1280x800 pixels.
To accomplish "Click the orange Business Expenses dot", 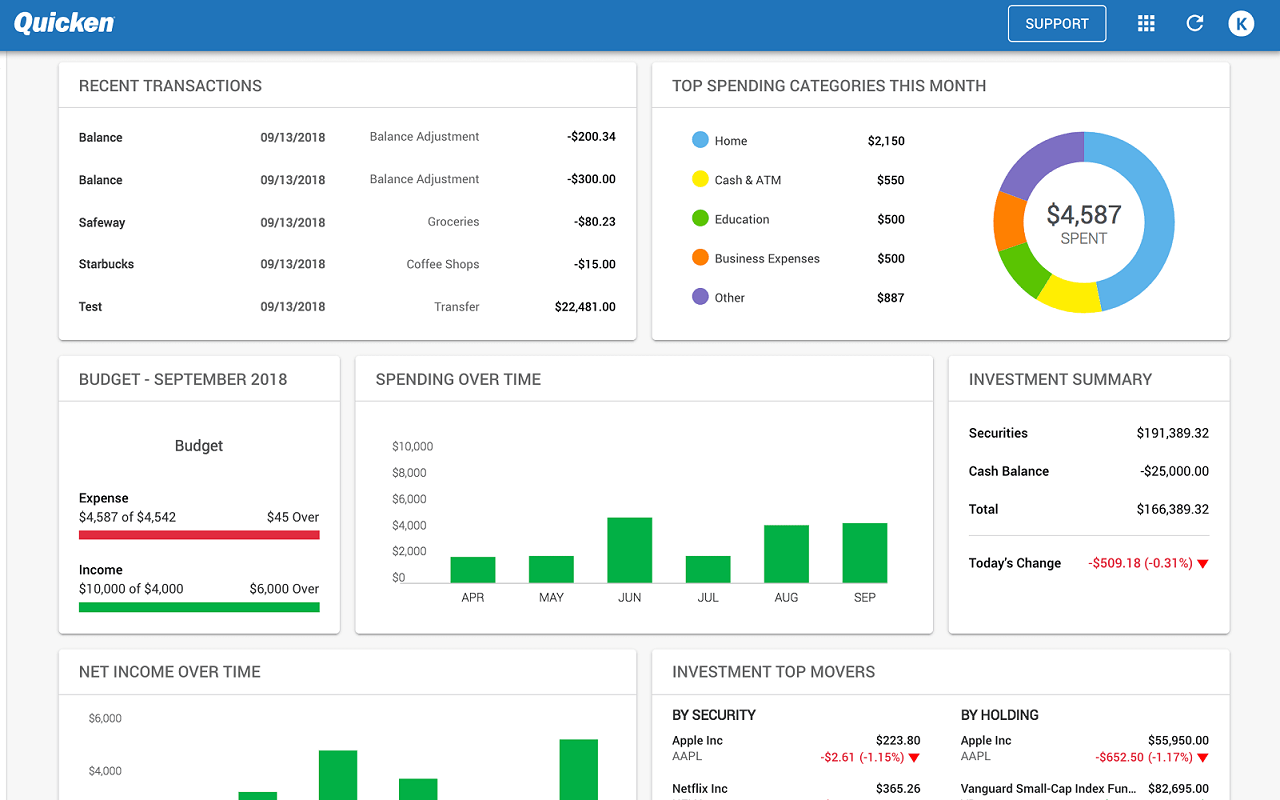I will point(700,257).
